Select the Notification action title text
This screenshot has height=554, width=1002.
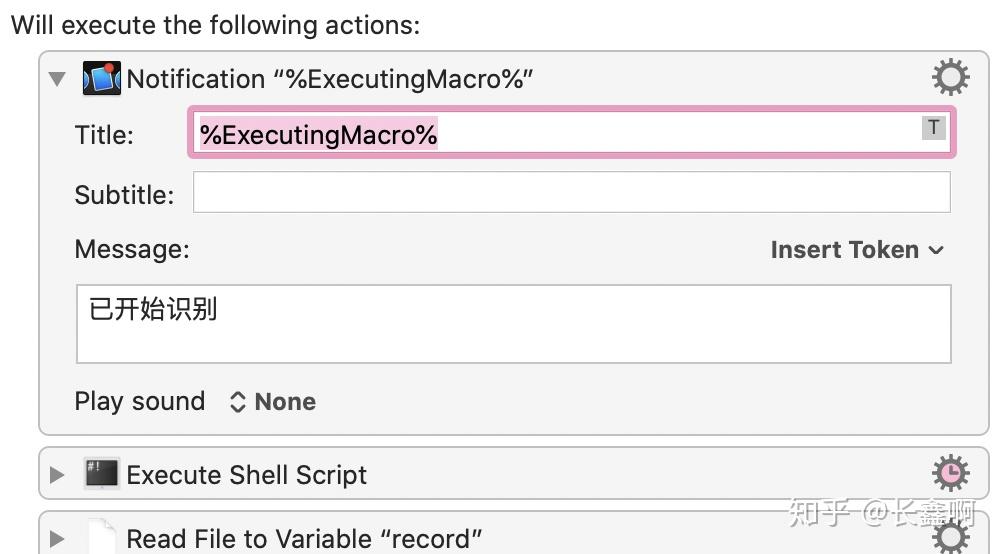[x=330, y=79]
